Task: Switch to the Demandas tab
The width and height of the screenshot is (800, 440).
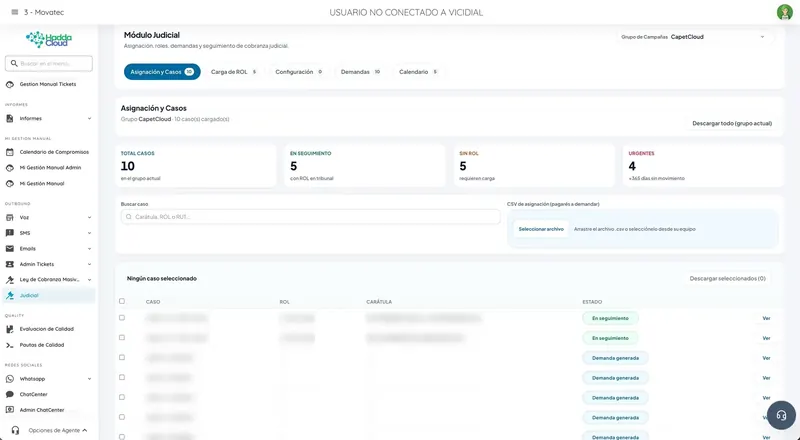Action: tap(360, 72)
